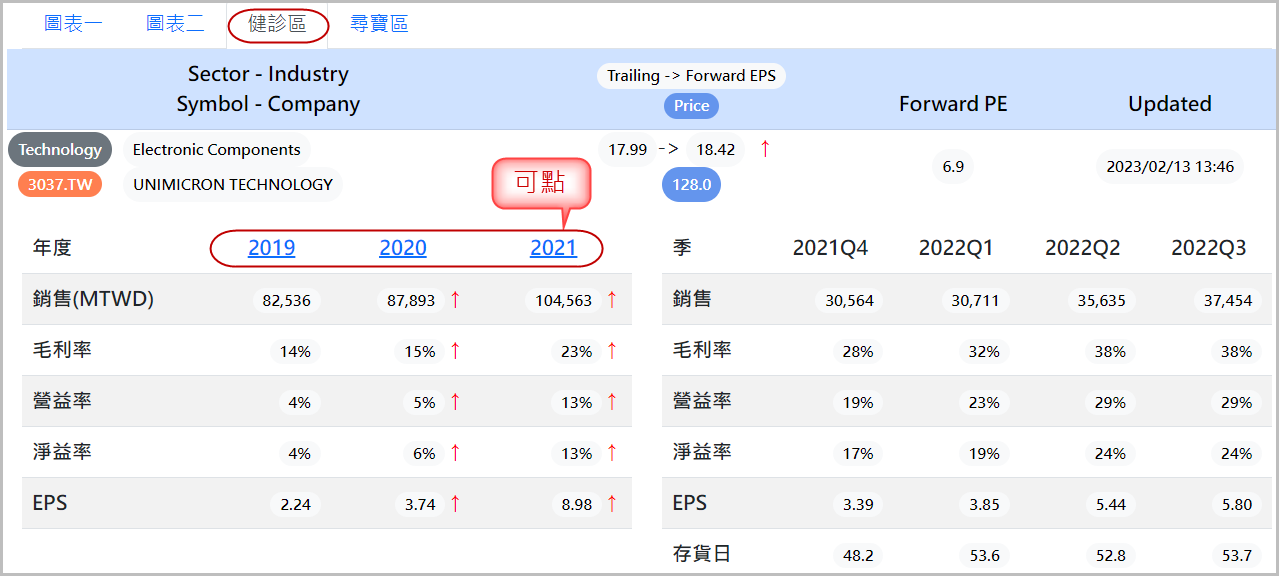Switch to the 圖表一 tab
The image size is (1279, 576).
(x=73, y=24)
